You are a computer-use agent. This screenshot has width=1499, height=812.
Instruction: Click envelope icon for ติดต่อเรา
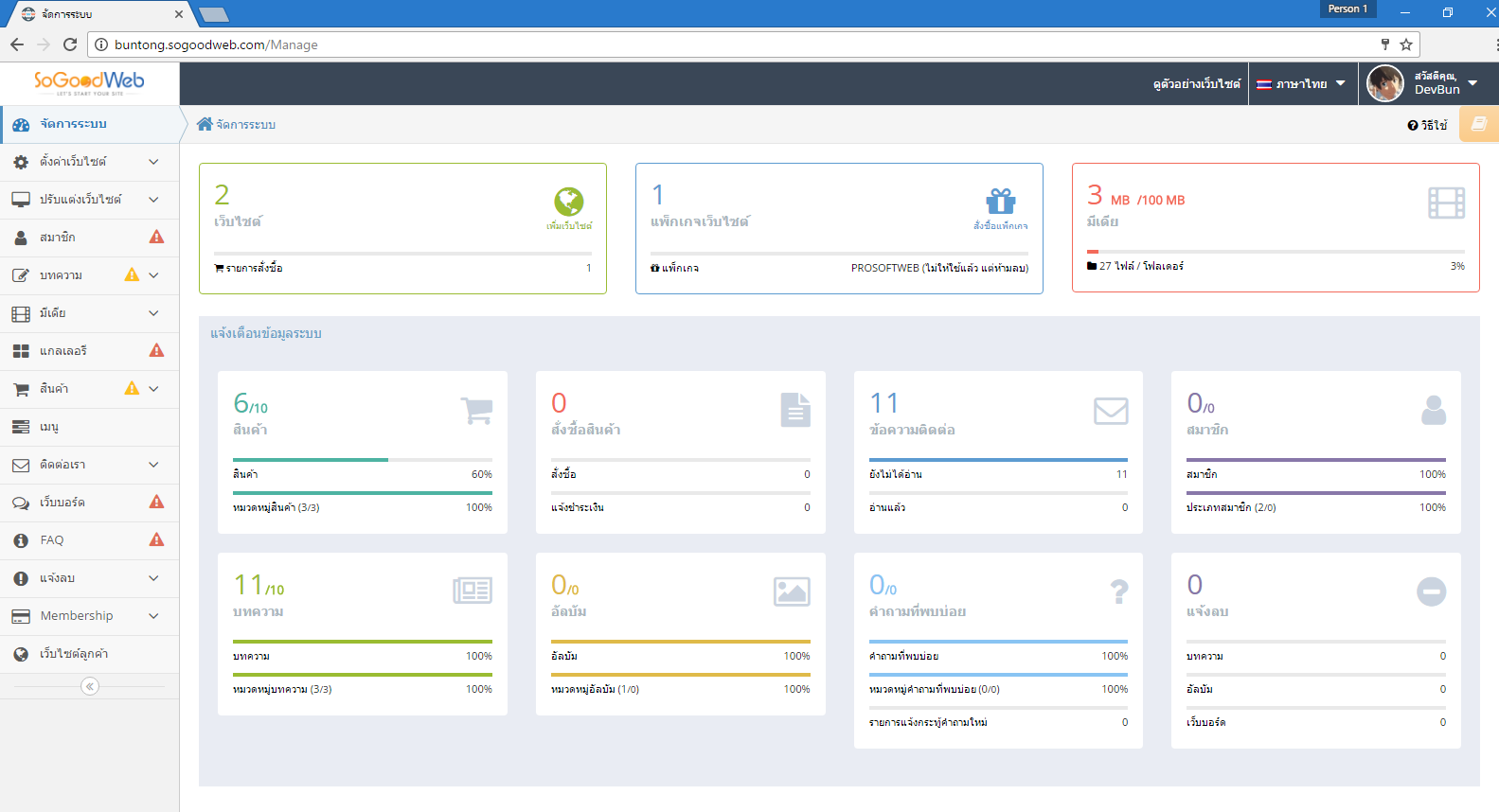21,465
